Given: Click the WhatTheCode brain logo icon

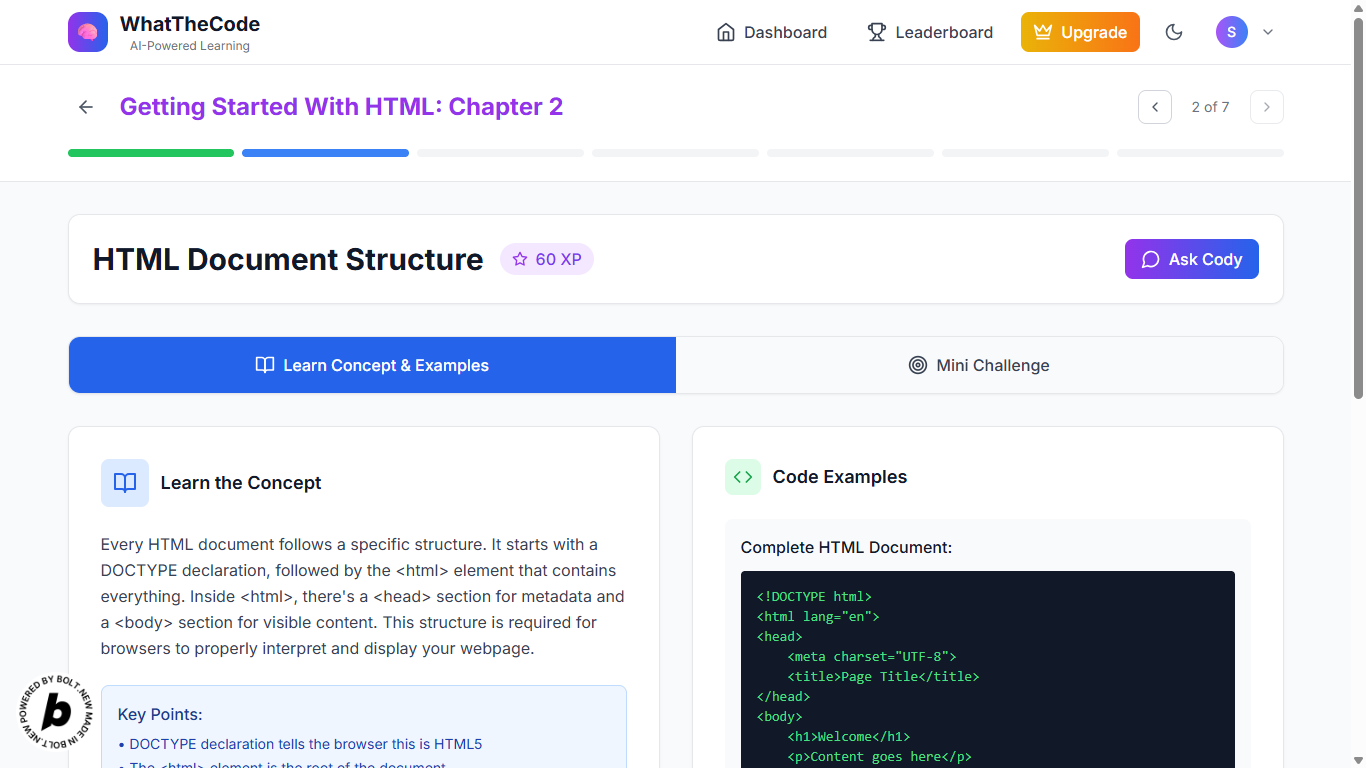Looking at the screenshot, I should click(x=88, y=32).
